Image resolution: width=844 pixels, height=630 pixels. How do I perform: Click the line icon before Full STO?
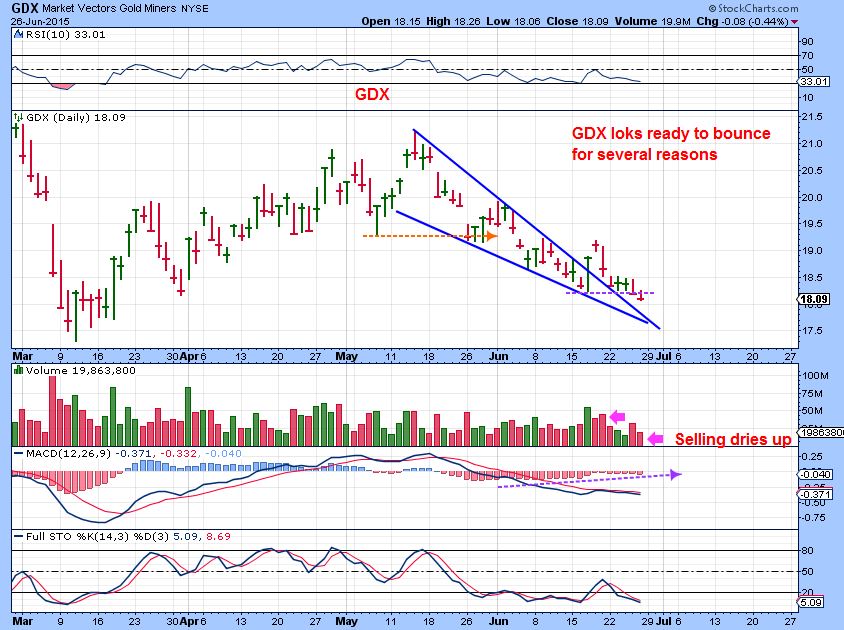(x=18, y=536)
